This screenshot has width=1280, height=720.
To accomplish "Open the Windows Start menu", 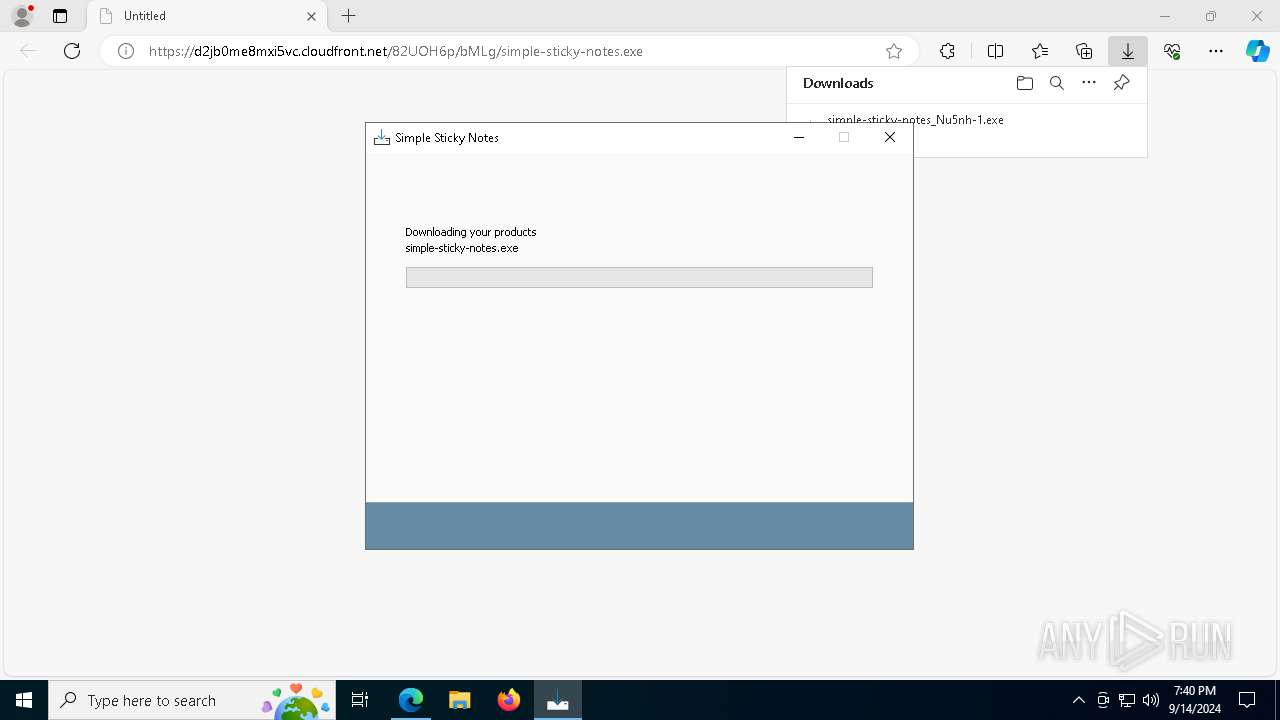I will click(x=24, y=701).
